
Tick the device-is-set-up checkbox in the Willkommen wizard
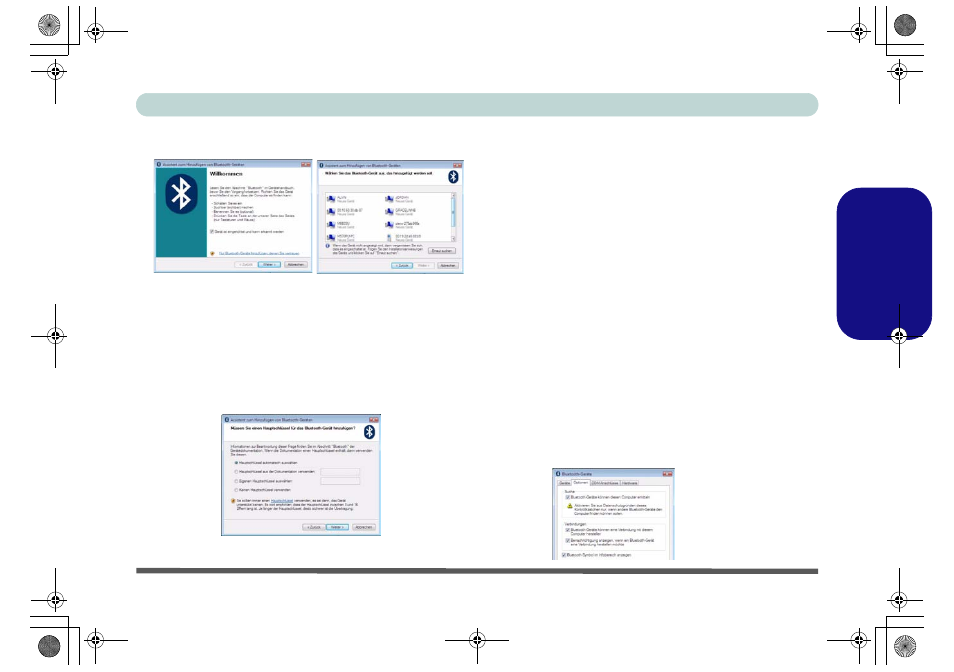point(212,232)
